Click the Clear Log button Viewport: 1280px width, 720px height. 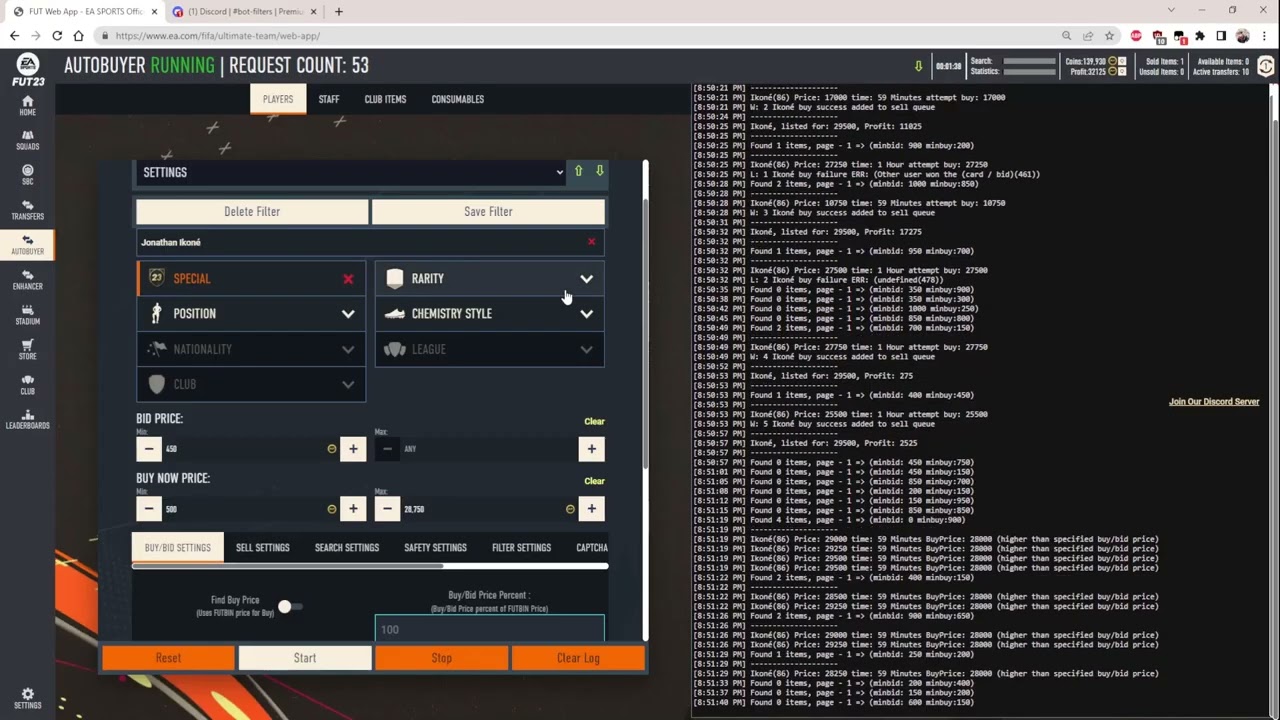[578, 658]
